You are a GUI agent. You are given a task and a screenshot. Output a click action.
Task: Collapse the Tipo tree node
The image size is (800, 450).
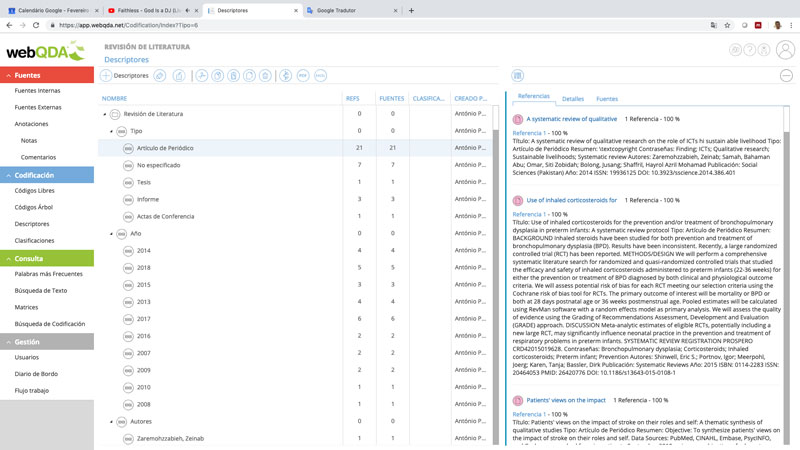(x=112, y=131)
